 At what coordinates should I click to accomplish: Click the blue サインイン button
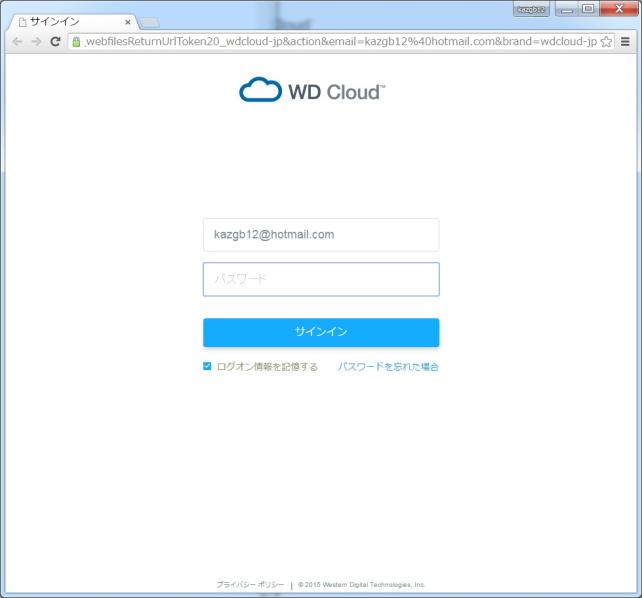click(321, 332)
